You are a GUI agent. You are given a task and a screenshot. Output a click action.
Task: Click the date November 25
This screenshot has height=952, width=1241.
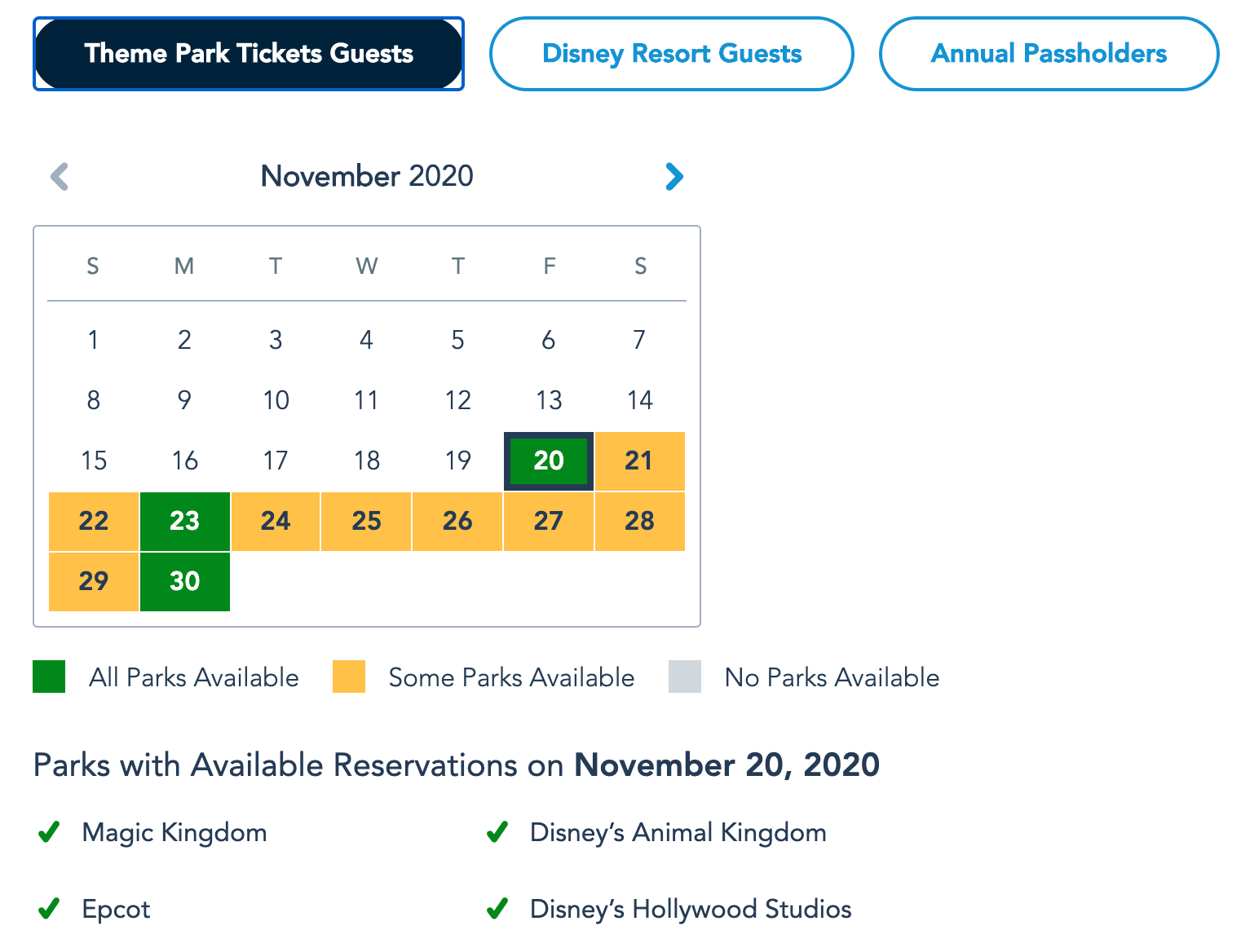[366, 521]
